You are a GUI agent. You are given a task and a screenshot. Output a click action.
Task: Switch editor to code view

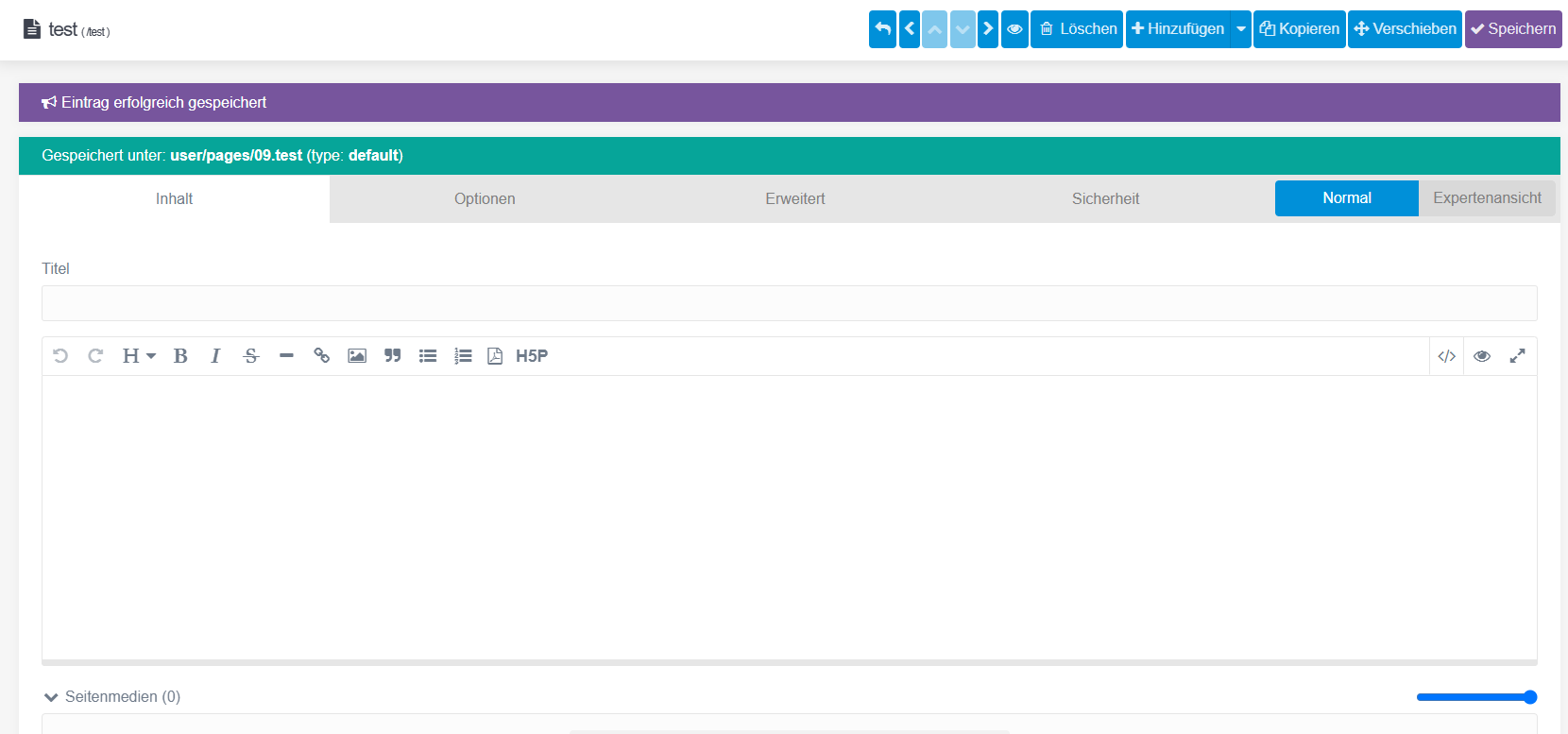pos(1446,356)
